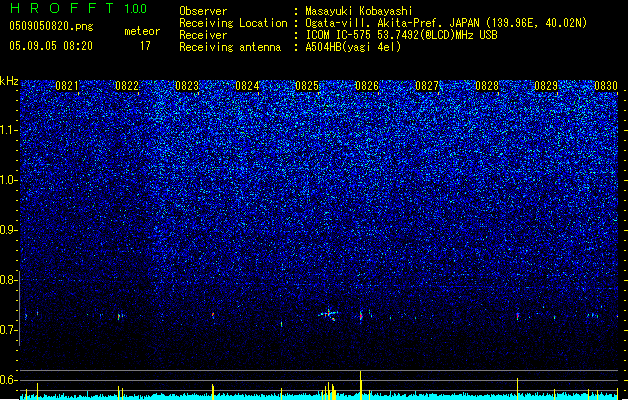Click the 0830 time marker

(606, 86)
